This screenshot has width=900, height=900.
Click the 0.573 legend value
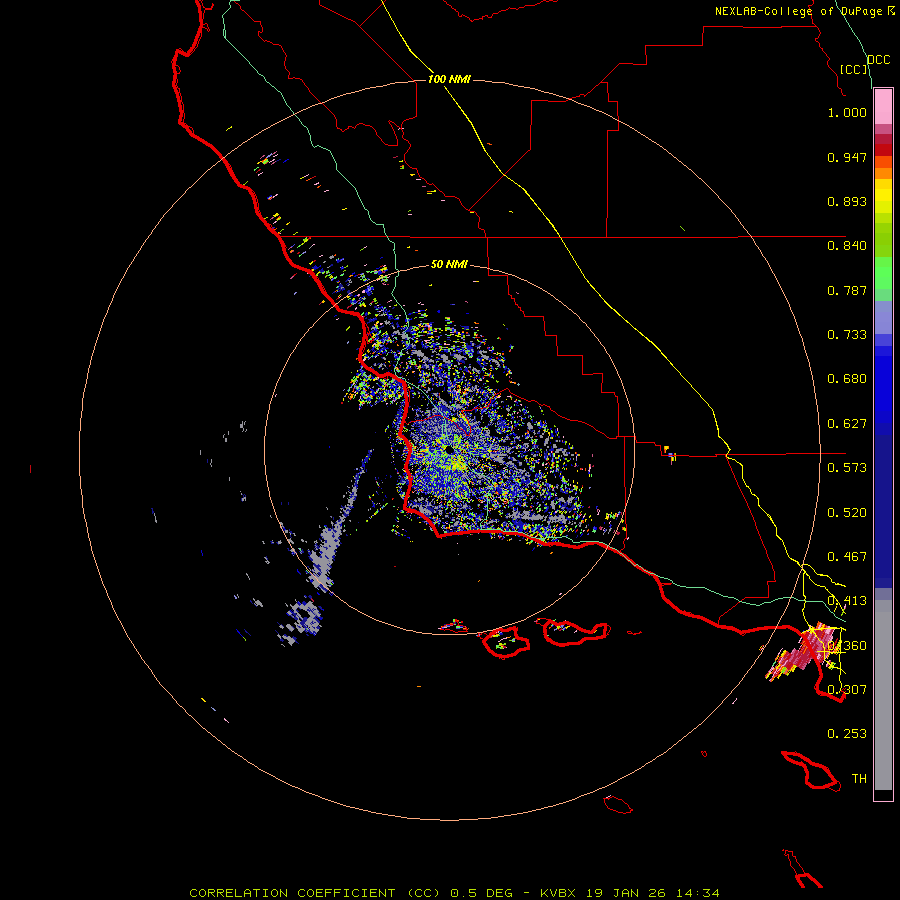[x=847, y=468]
